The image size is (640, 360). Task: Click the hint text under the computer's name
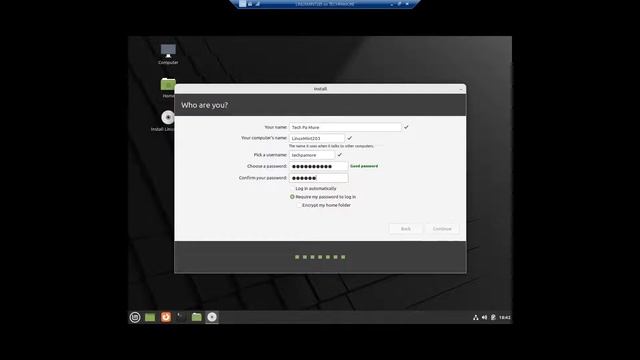pos(331,146)
